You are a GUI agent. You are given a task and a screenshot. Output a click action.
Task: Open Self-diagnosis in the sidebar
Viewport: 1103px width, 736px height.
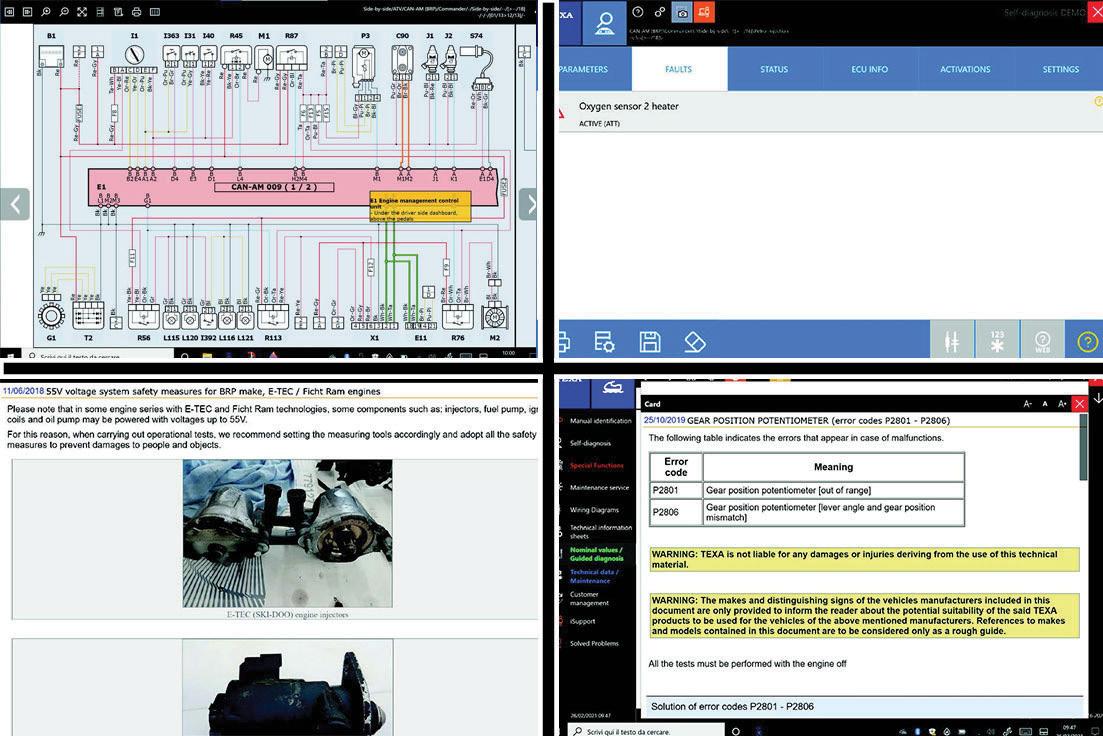pyautogui.click(x=590, y=443)
